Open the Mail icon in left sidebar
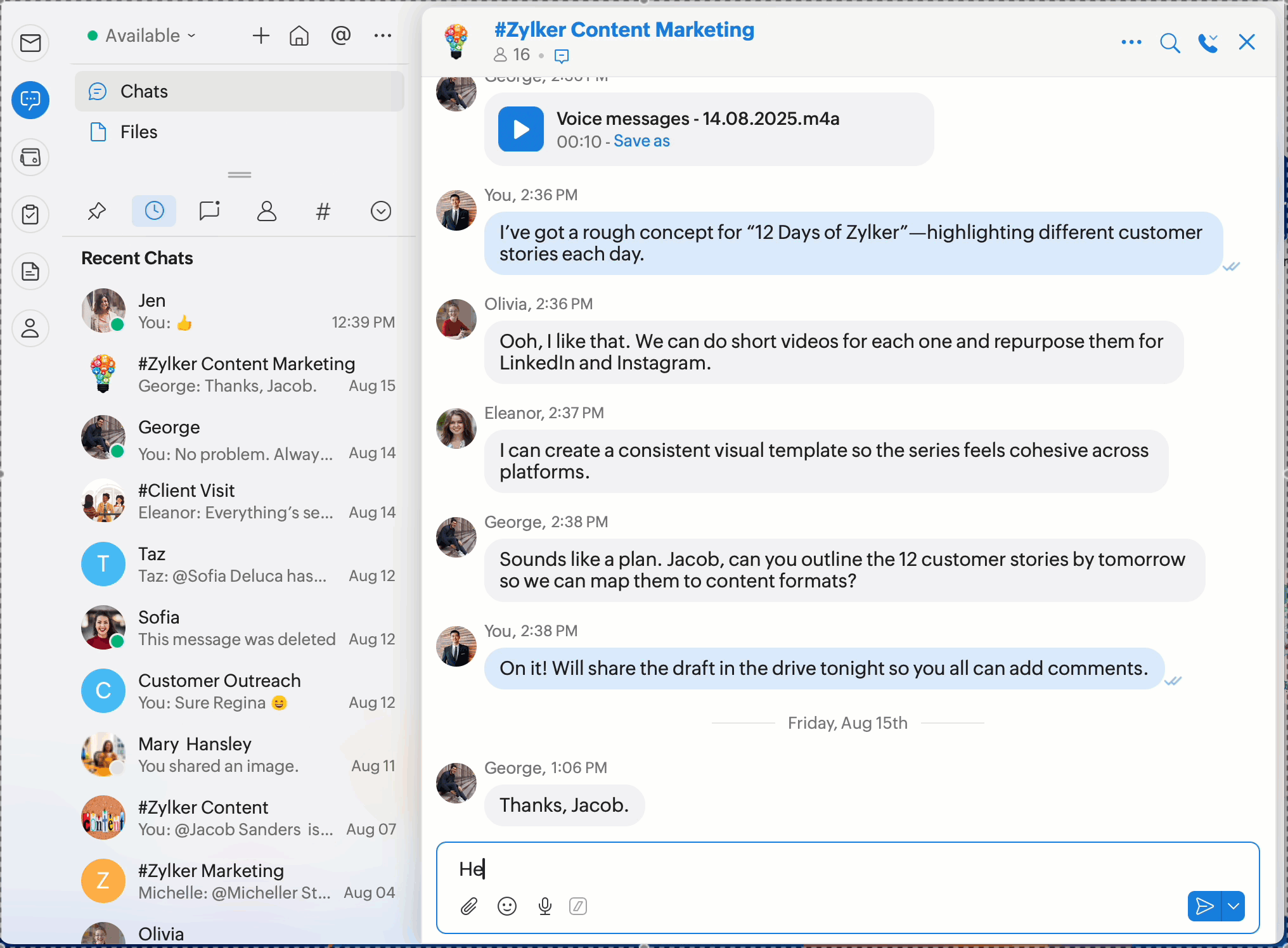This screenshot has width=1288, height=948. click(x=30, y=43)
